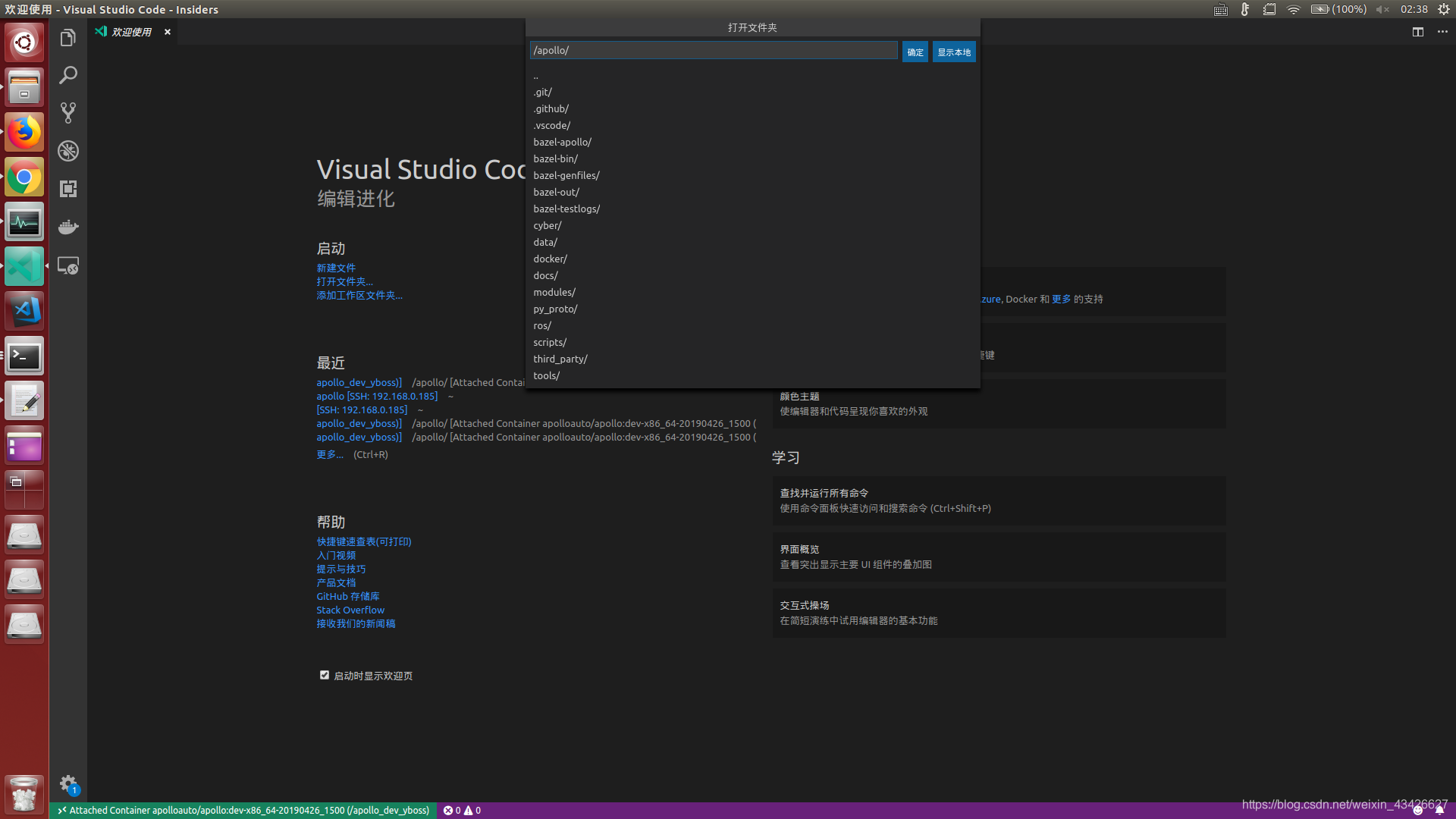Select the parent directory '..' entry
Image resolution: width=1456 pixels, height=819 pixels.
pos(753,76)
